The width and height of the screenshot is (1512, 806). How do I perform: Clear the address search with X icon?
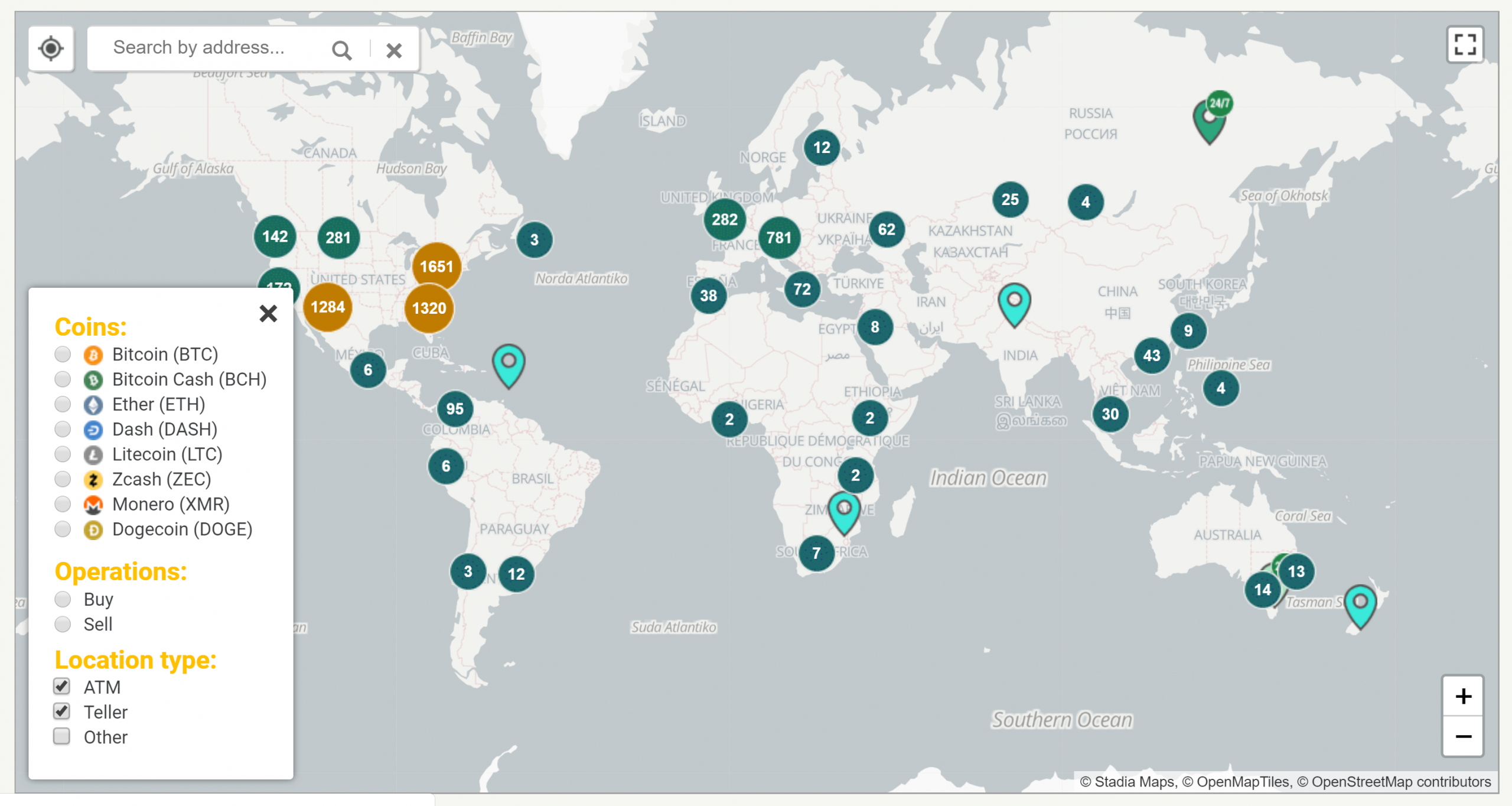(394, 50)
